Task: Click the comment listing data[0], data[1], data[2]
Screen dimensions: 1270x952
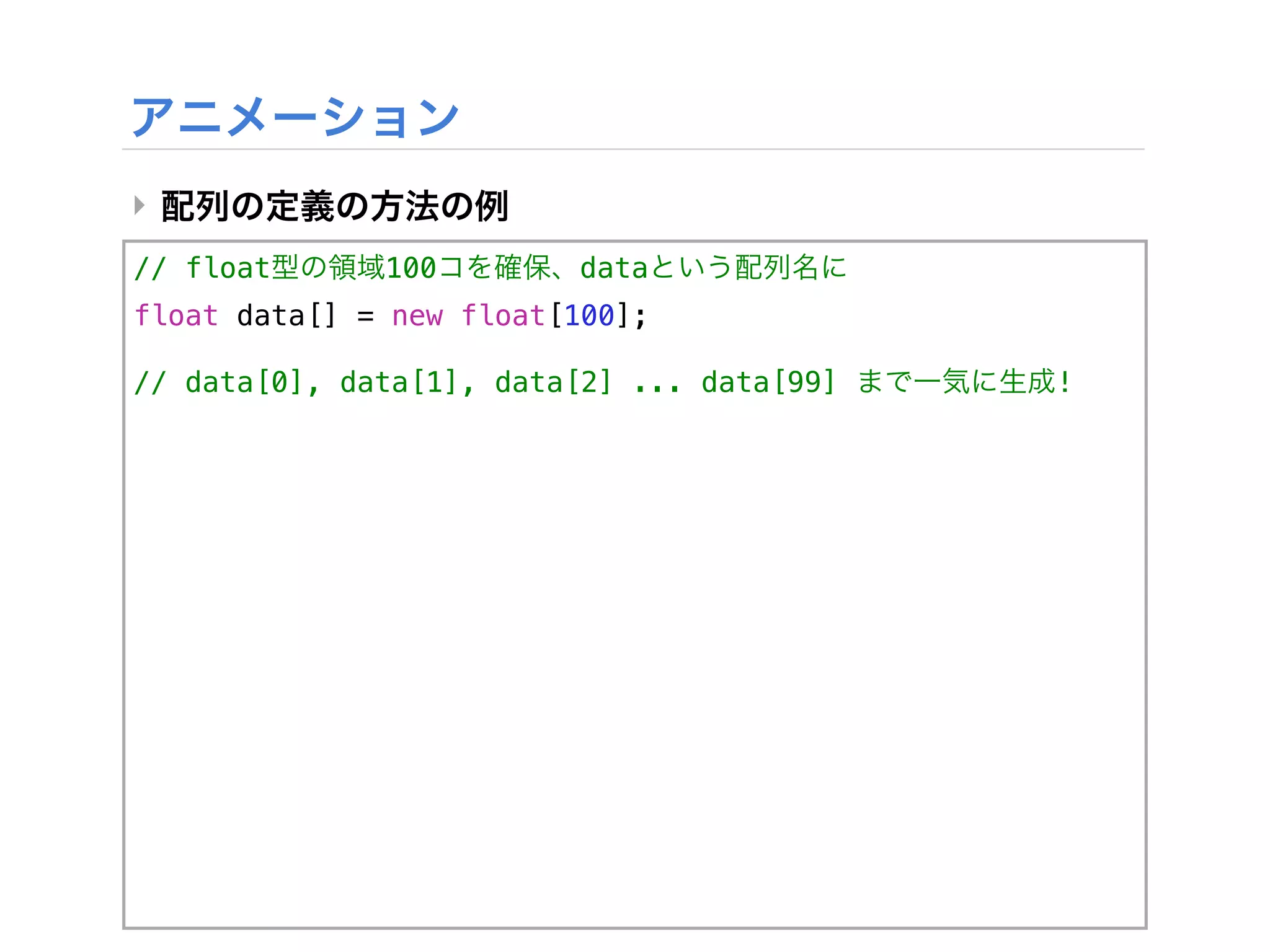Action: point(603,382)
